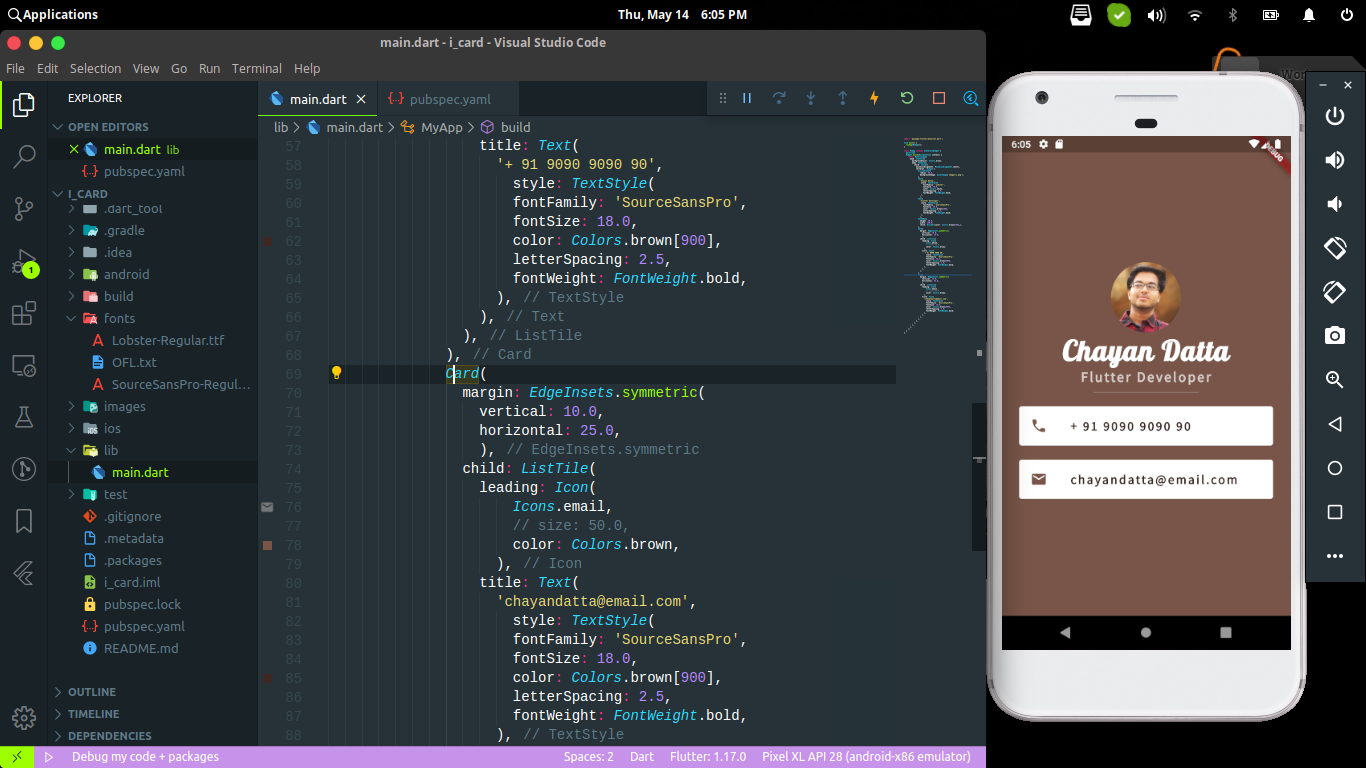The height and width of the screenshot is (768, 1366).
Task: Tap the Android home navigation button
Action: [x=1146, y=632]
